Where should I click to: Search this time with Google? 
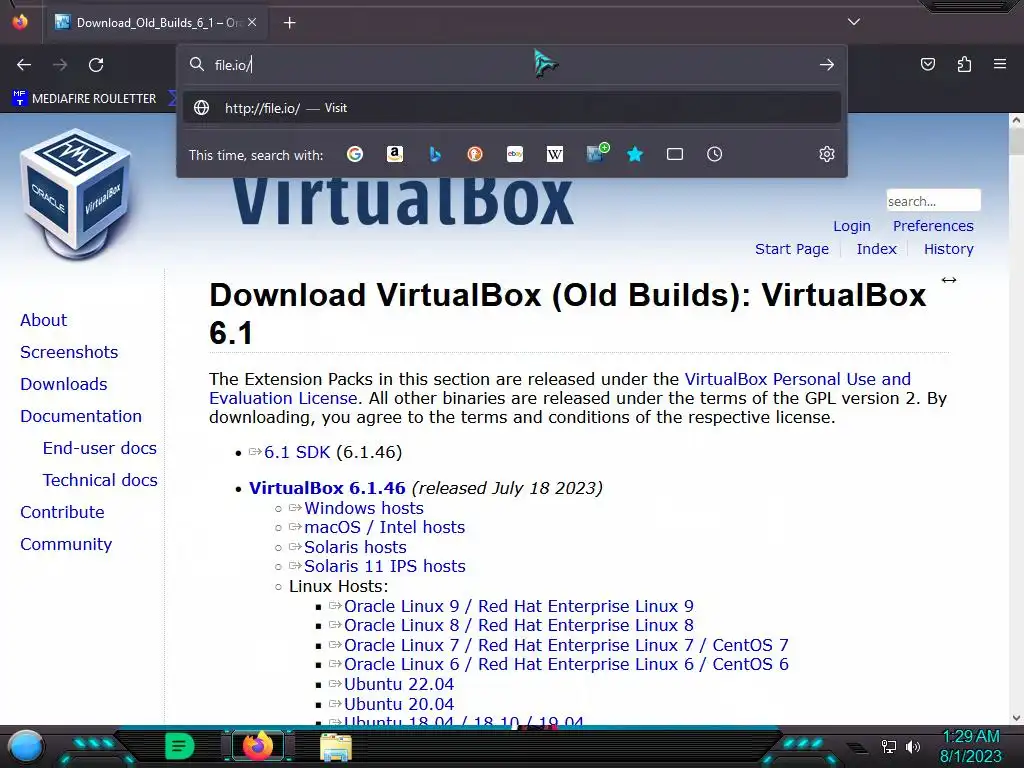tap(355, 154)
